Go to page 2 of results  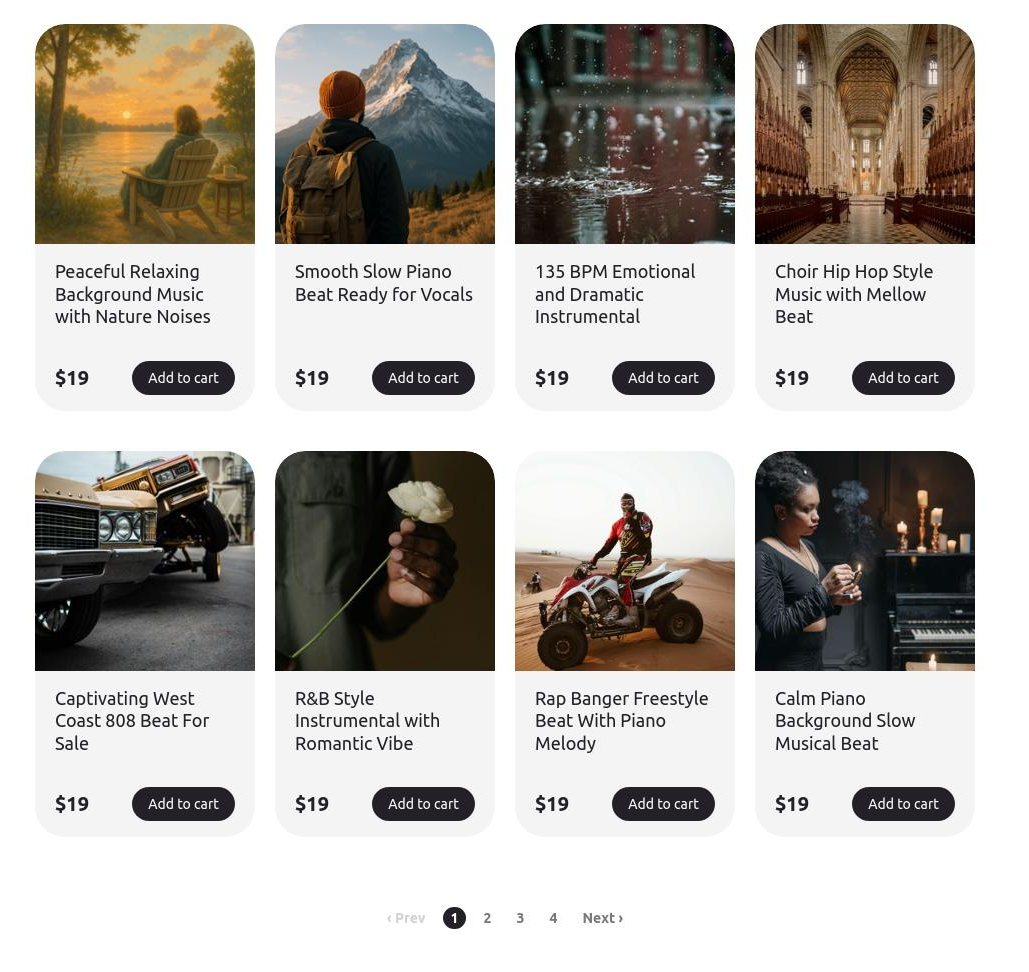(x=487, y=918)
